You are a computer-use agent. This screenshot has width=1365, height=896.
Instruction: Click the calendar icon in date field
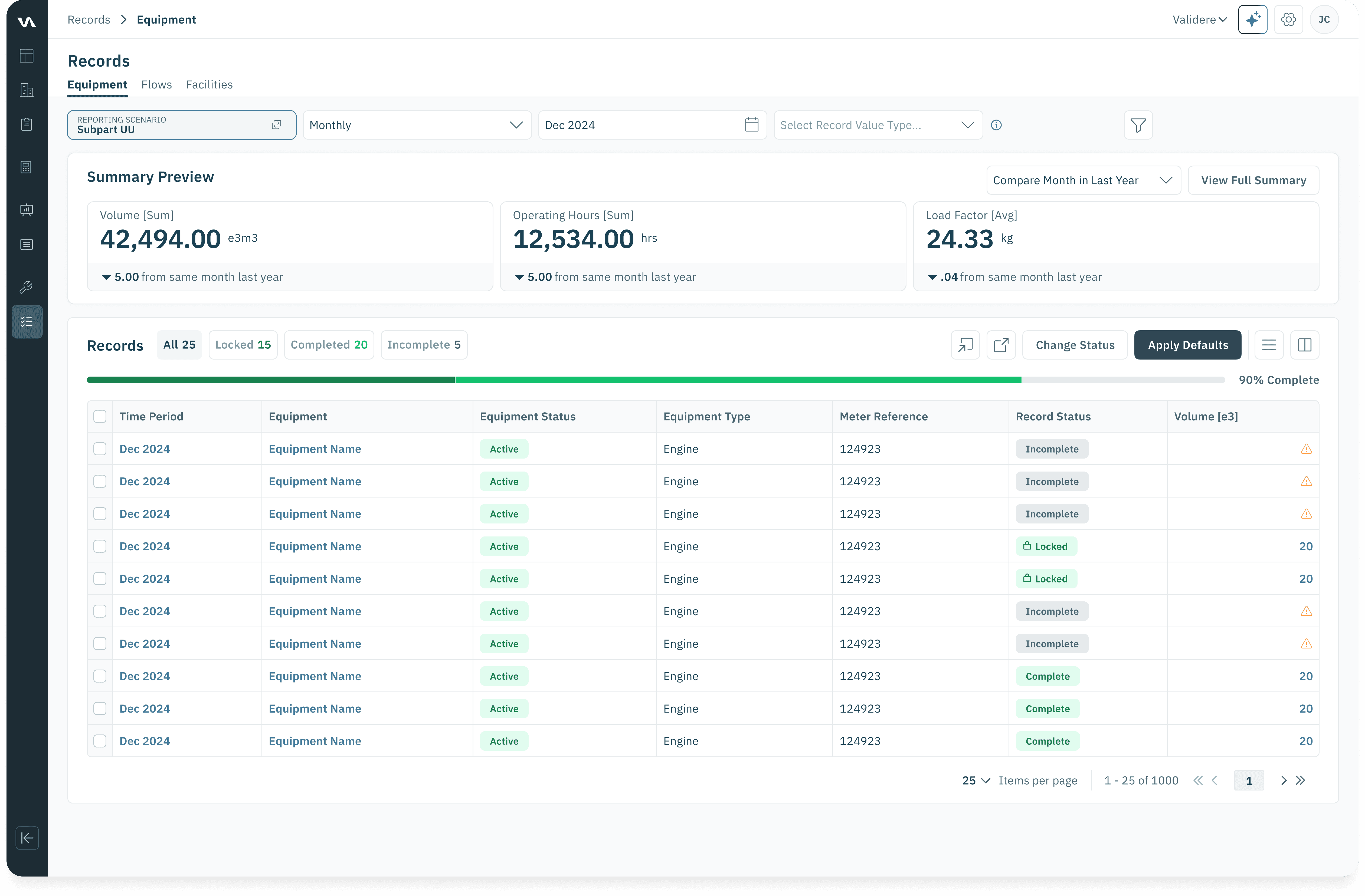[x=751, y=125]
